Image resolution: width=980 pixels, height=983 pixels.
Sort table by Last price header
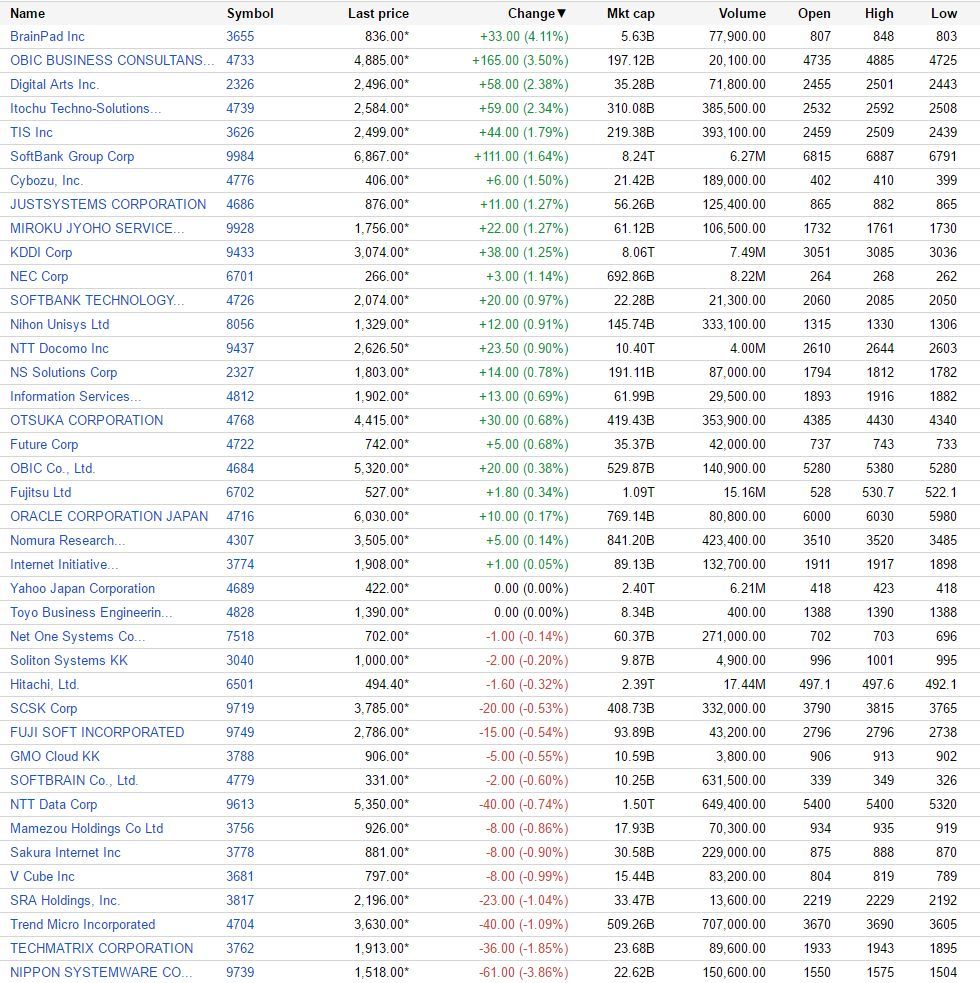[378, 13]
